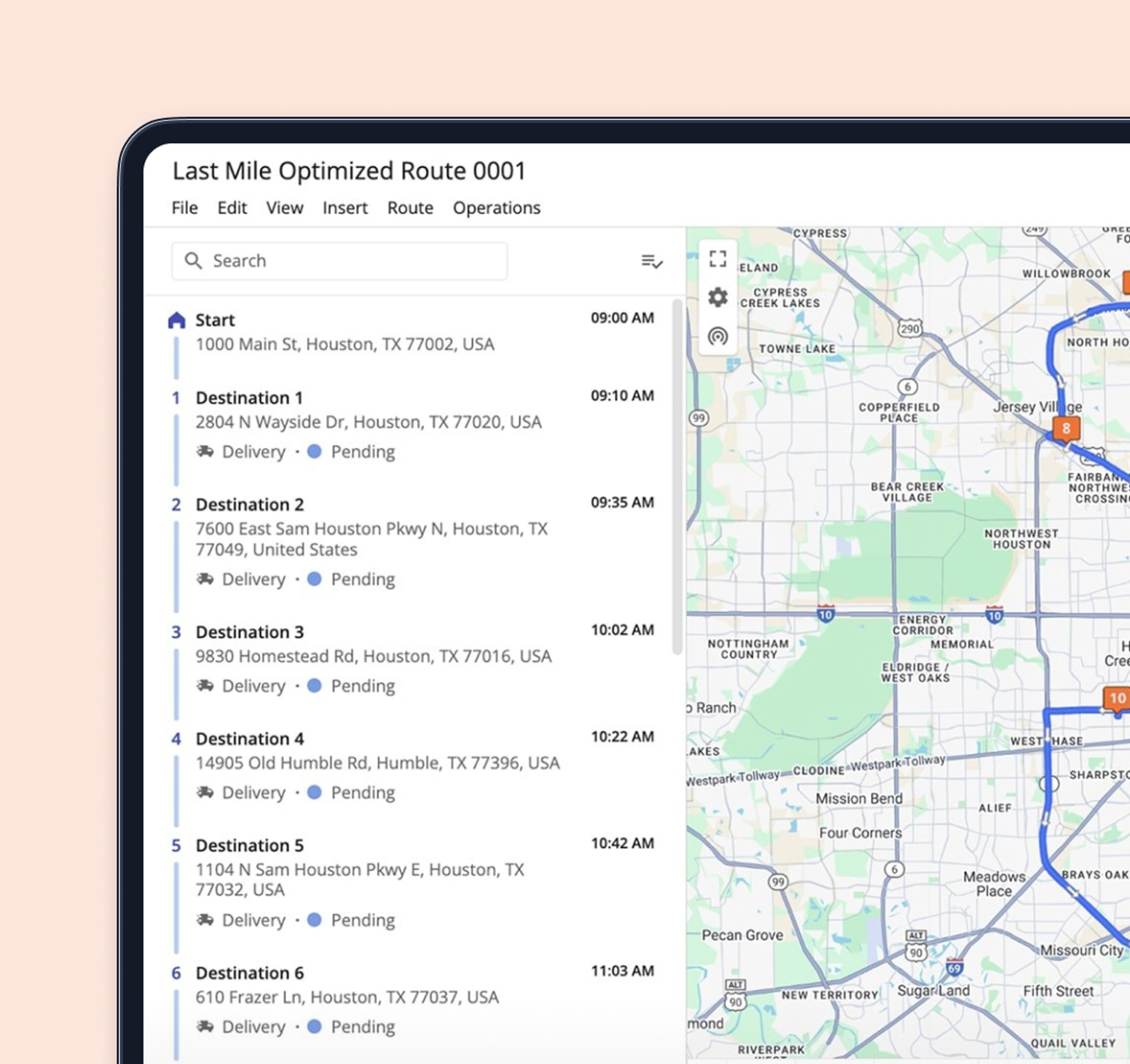The width and height of the screenshot is (1130, 1064).
Task: Toggle map fullscreen view
Action: pos(718,259)
